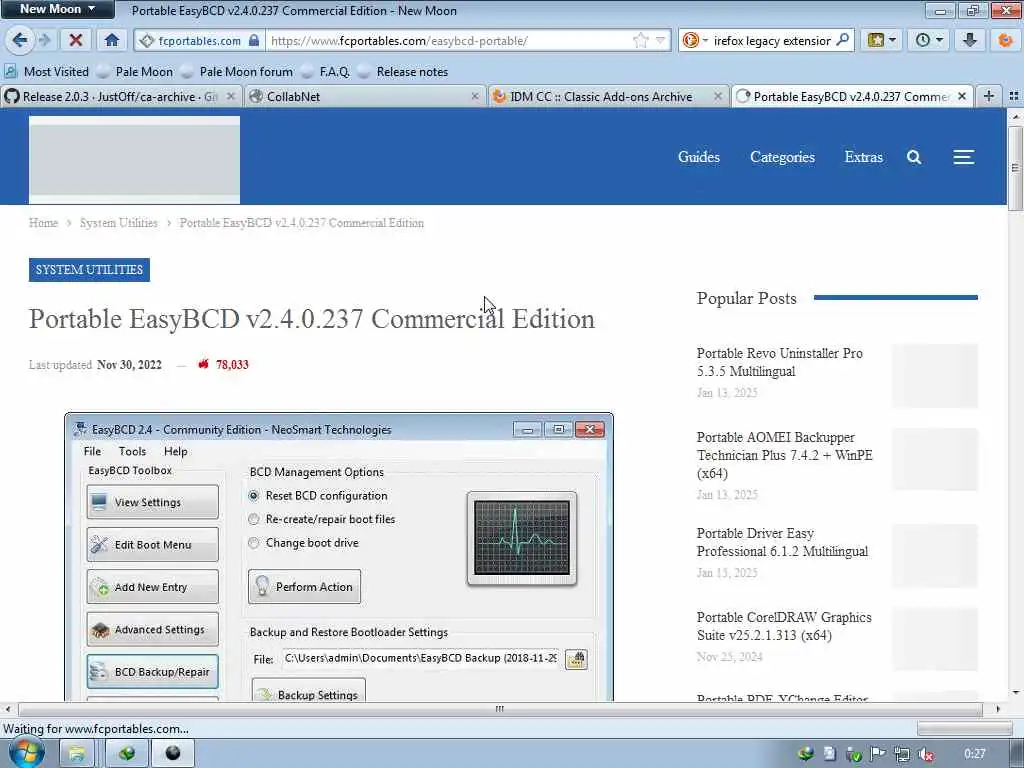1024x768 pixels.
Task: Open Portable Revo Uninstaller Pro post
Action: click(779, 362)
